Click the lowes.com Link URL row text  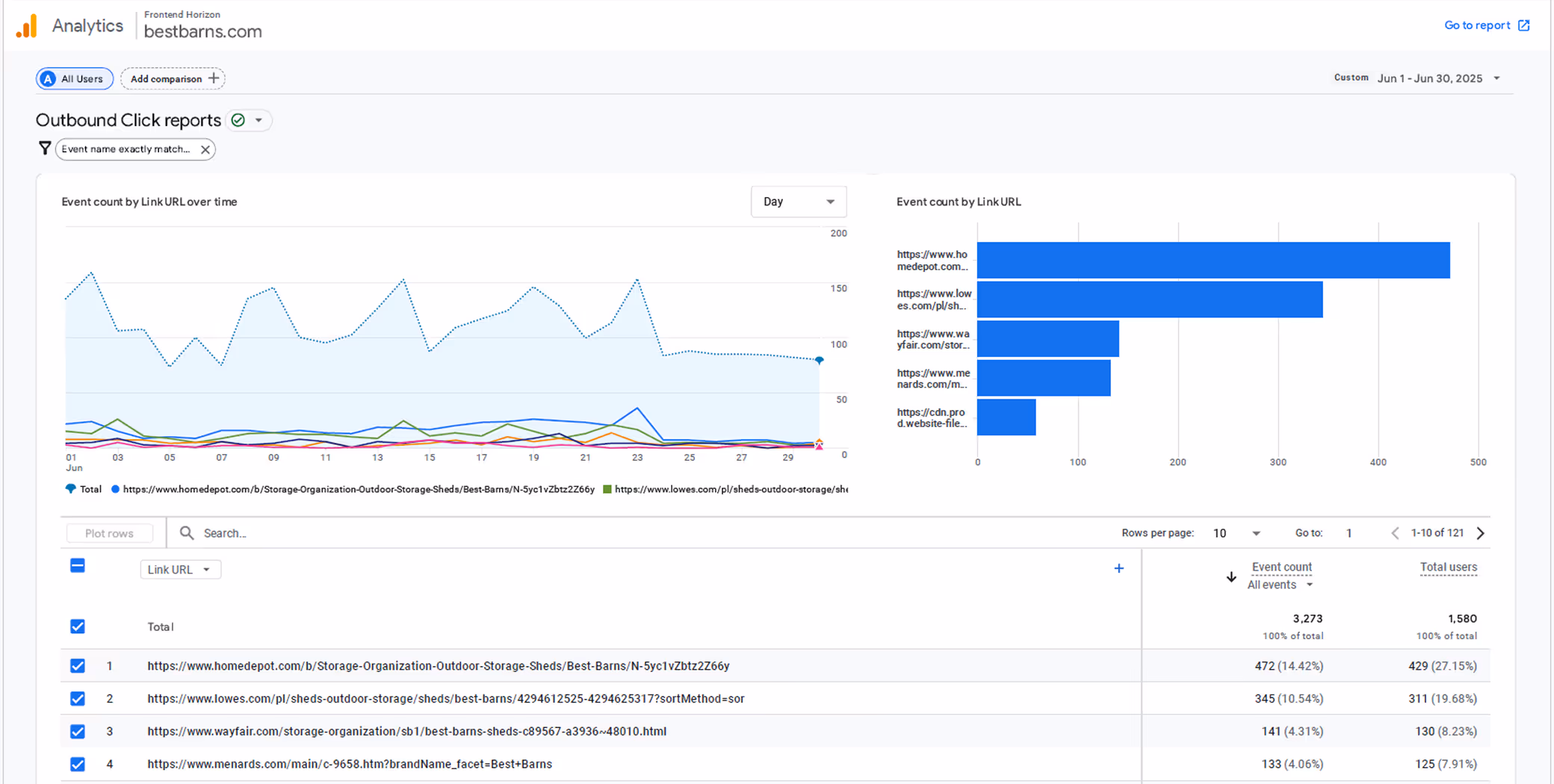(x=446, y=699)
